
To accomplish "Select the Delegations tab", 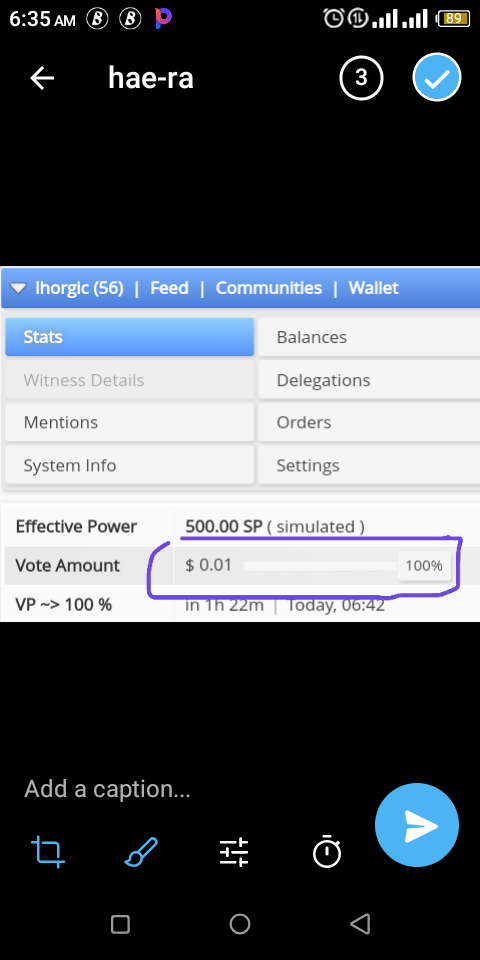I will (369, 380).
